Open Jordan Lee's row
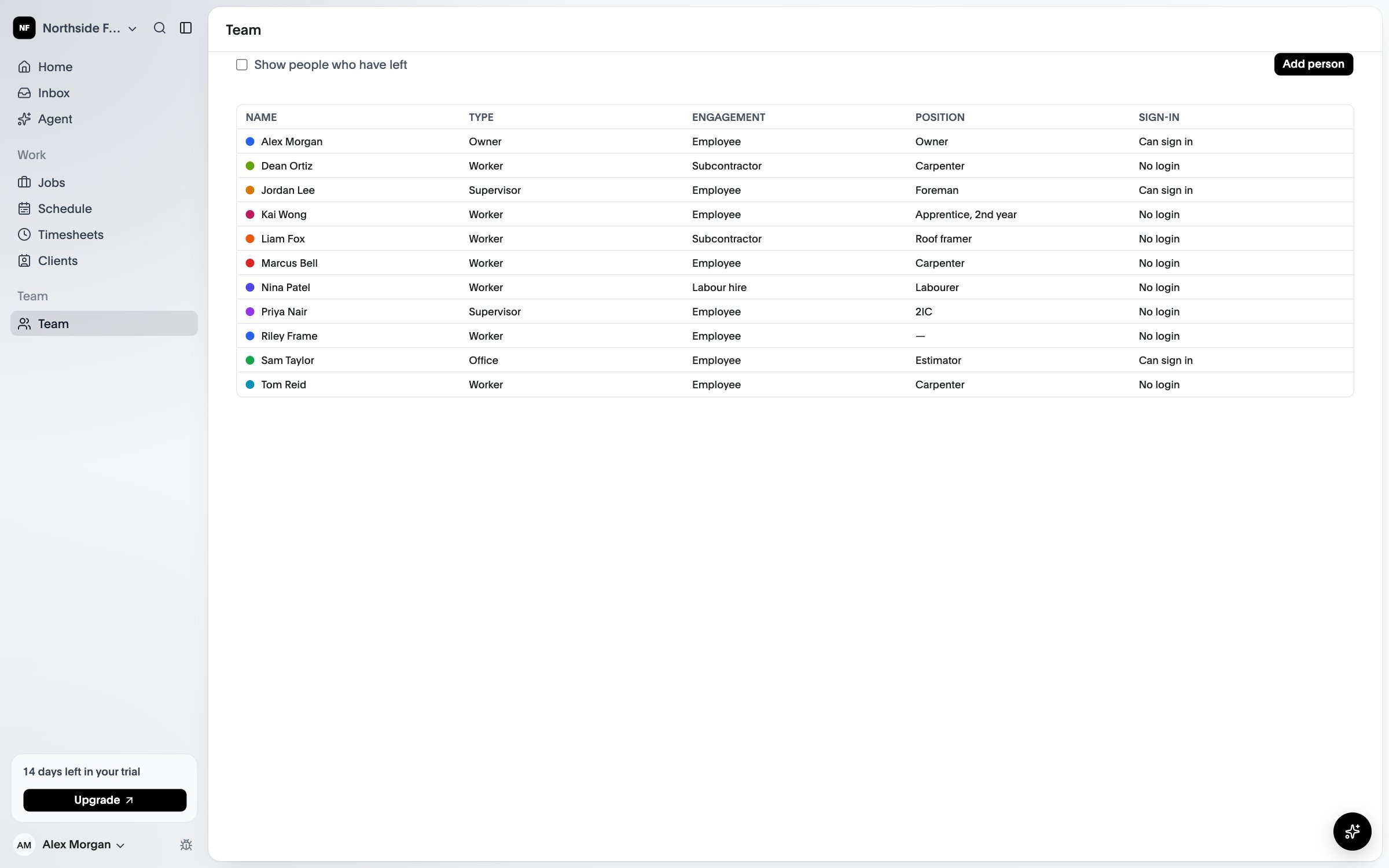The height and width of the screenshot is (868, 1389). pyautogui.click(x=795, y=190)
